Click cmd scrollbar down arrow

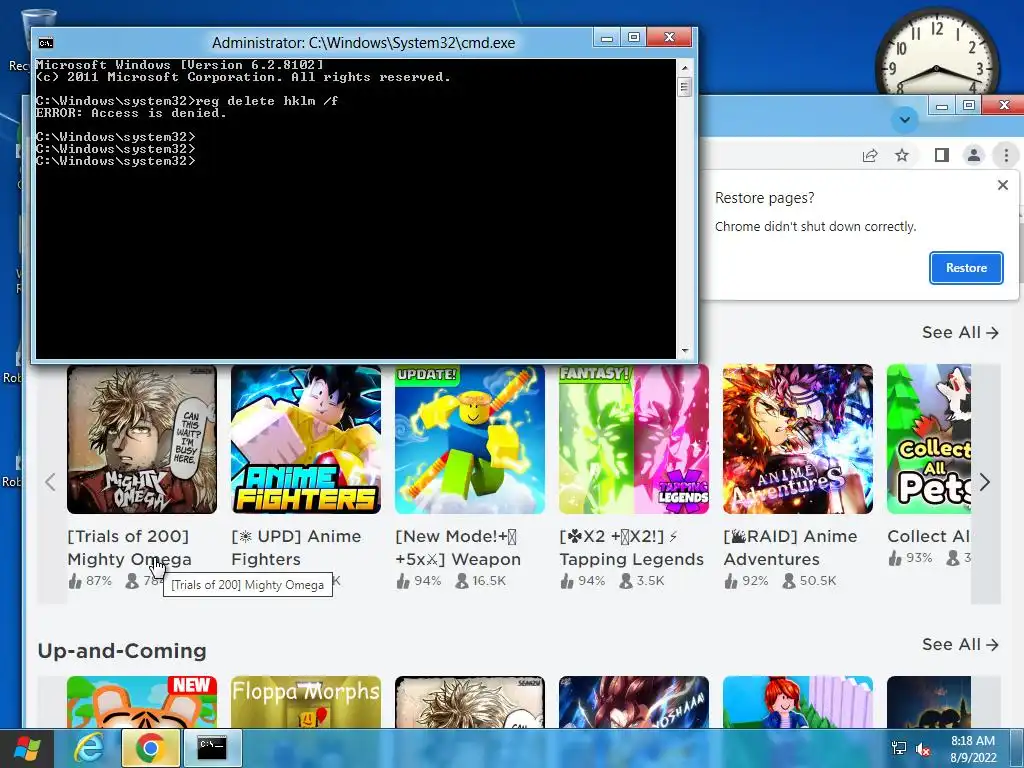[x=684, y=351]
